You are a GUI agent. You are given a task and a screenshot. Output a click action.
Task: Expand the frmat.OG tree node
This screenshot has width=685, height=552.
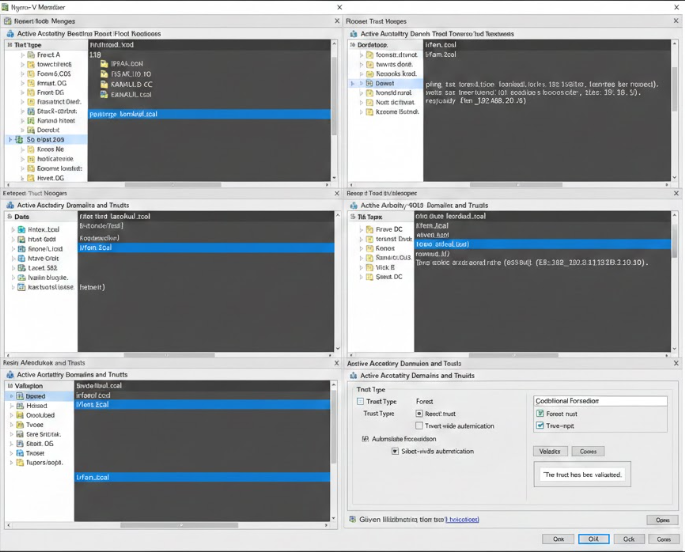coord(22,83)
